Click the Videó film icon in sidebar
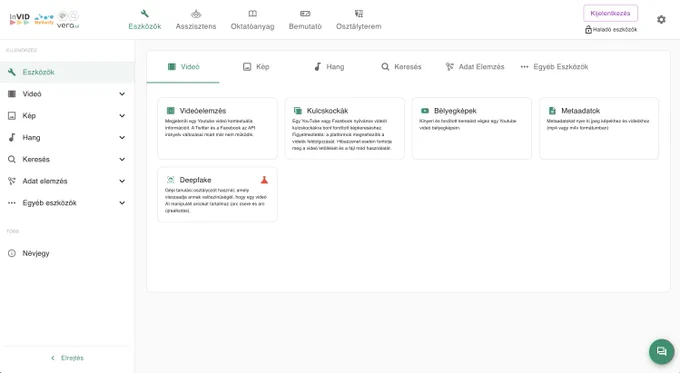Viewport: 680px width, 373px height. click(x=12, y=94)
